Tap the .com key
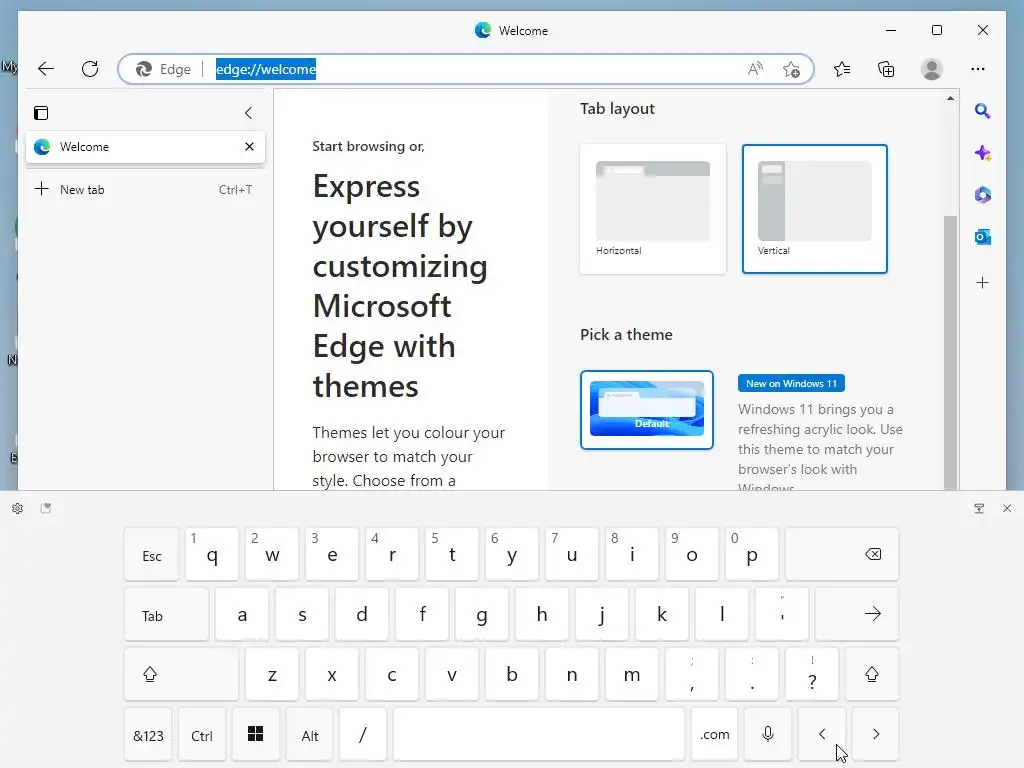Viewport: 1024px width, 768px height. 714,735
